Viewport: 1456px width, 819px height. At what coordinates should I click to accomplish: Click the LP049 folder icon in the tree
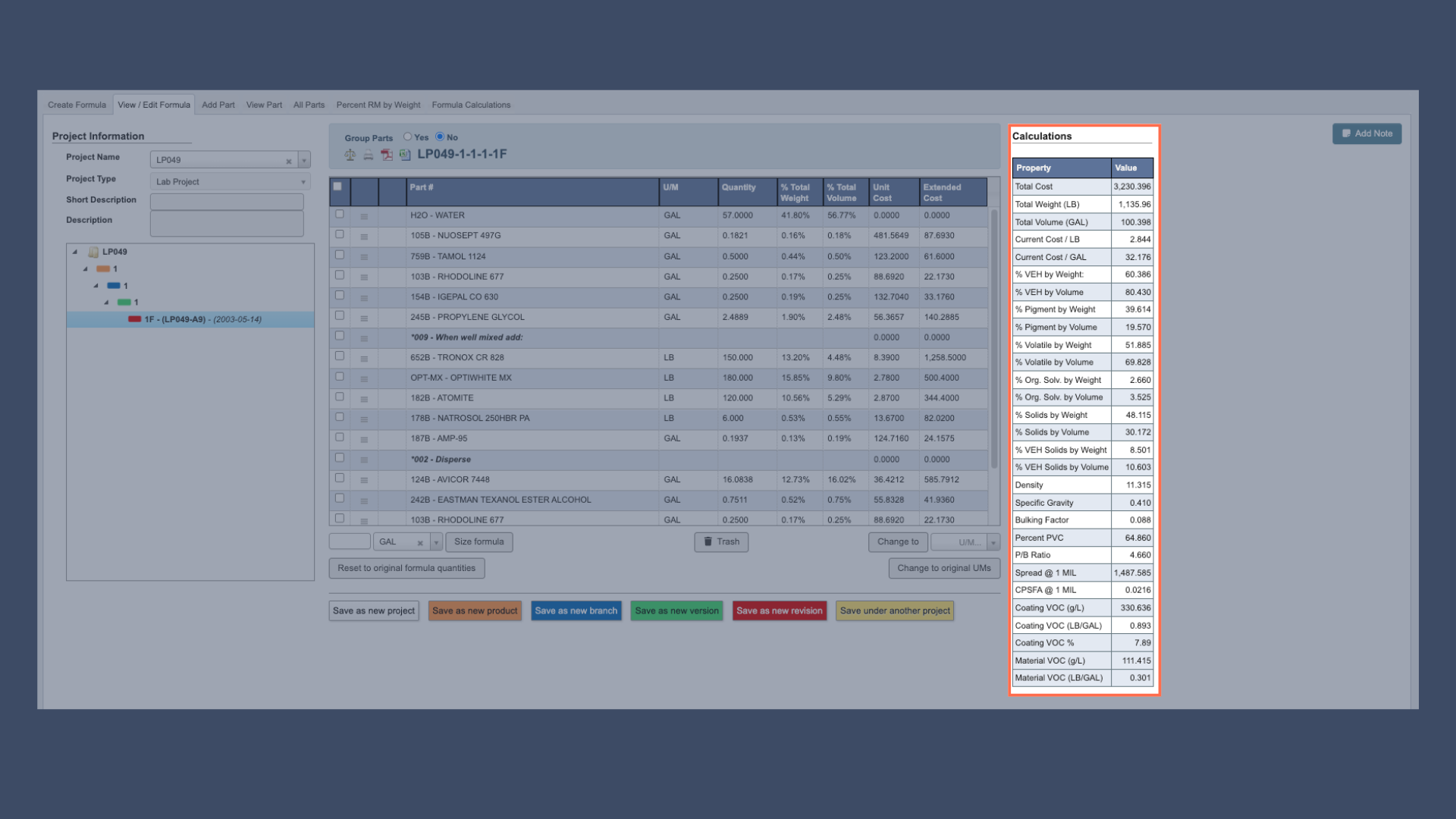click(93, 252)
